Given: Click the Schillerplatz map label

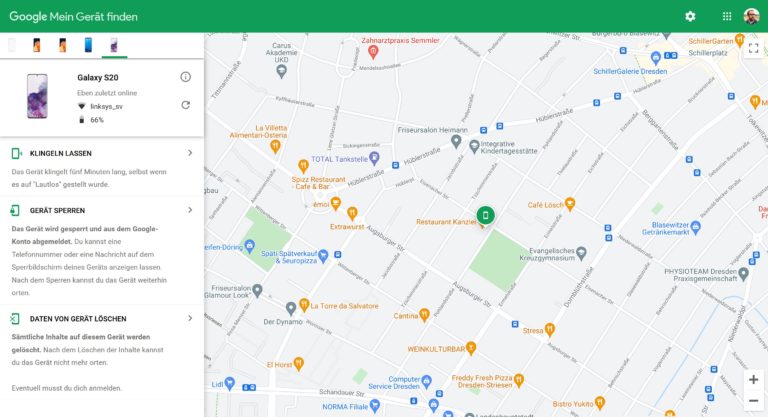Looking at the screenshot, I should tap(708, 53).
